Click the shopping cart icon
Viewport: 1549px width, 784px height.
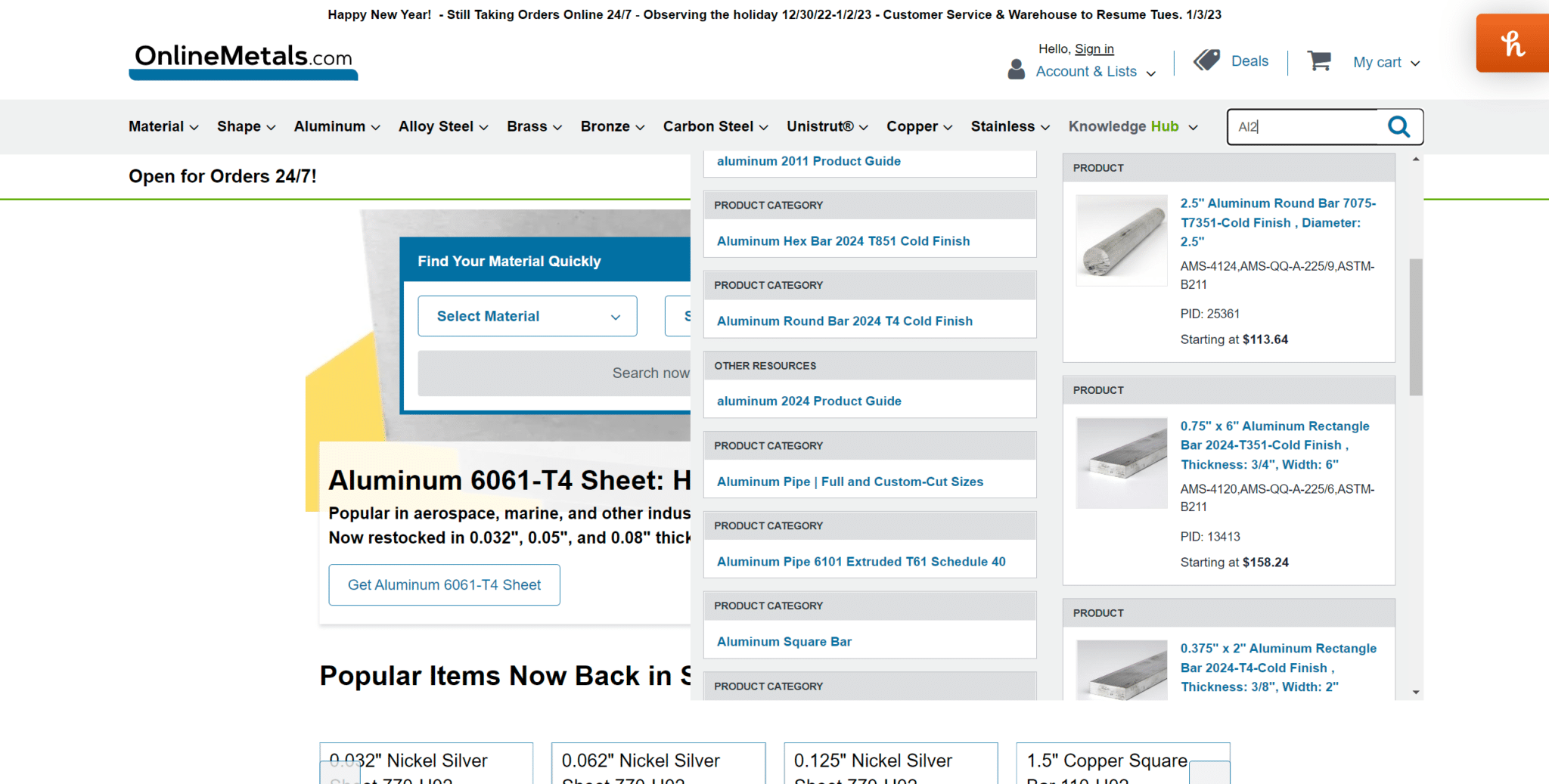[1319, 61]
